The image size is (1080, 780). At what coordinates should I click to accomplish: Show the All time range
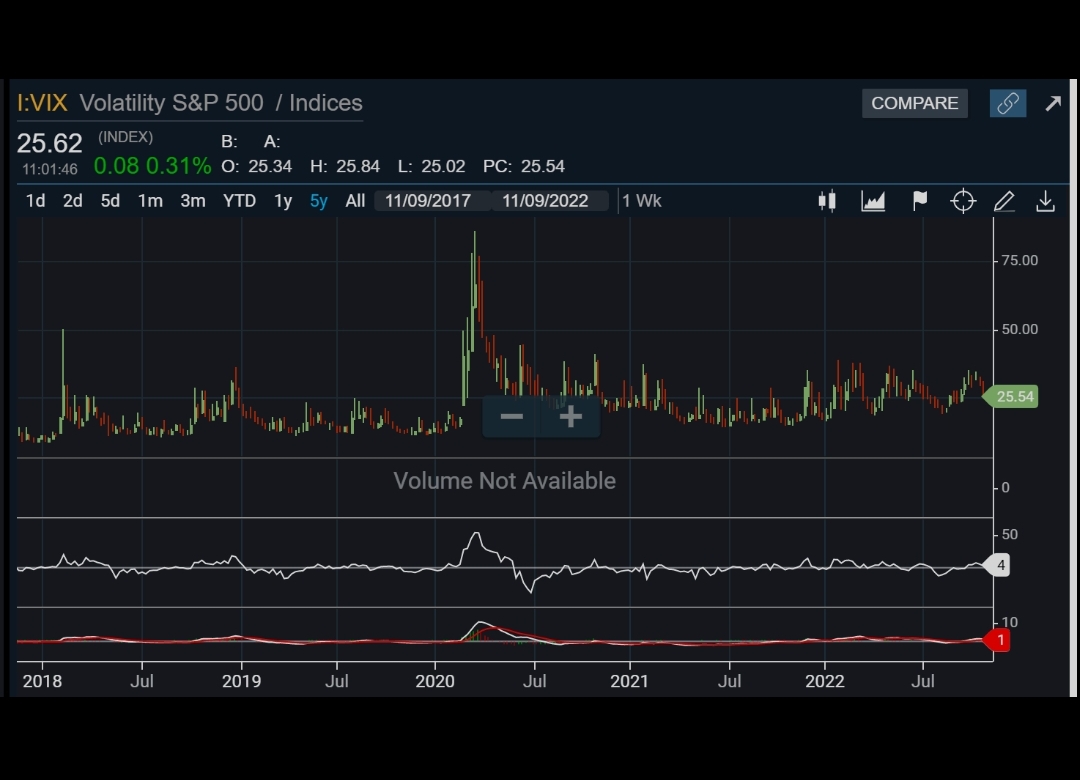(x=355, y=201)
